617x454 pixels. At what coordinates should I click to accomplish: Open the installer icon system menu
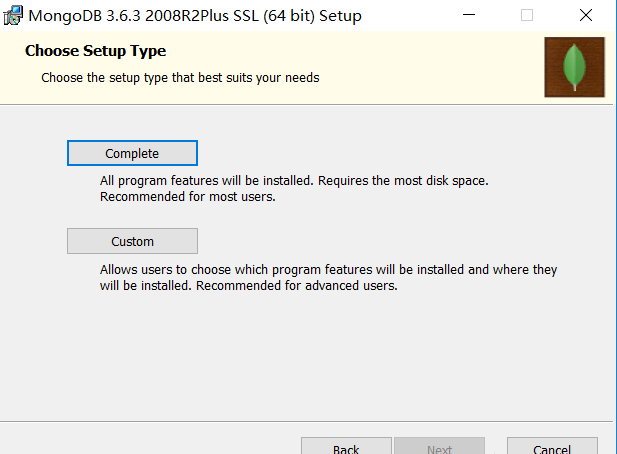(13, 16)
